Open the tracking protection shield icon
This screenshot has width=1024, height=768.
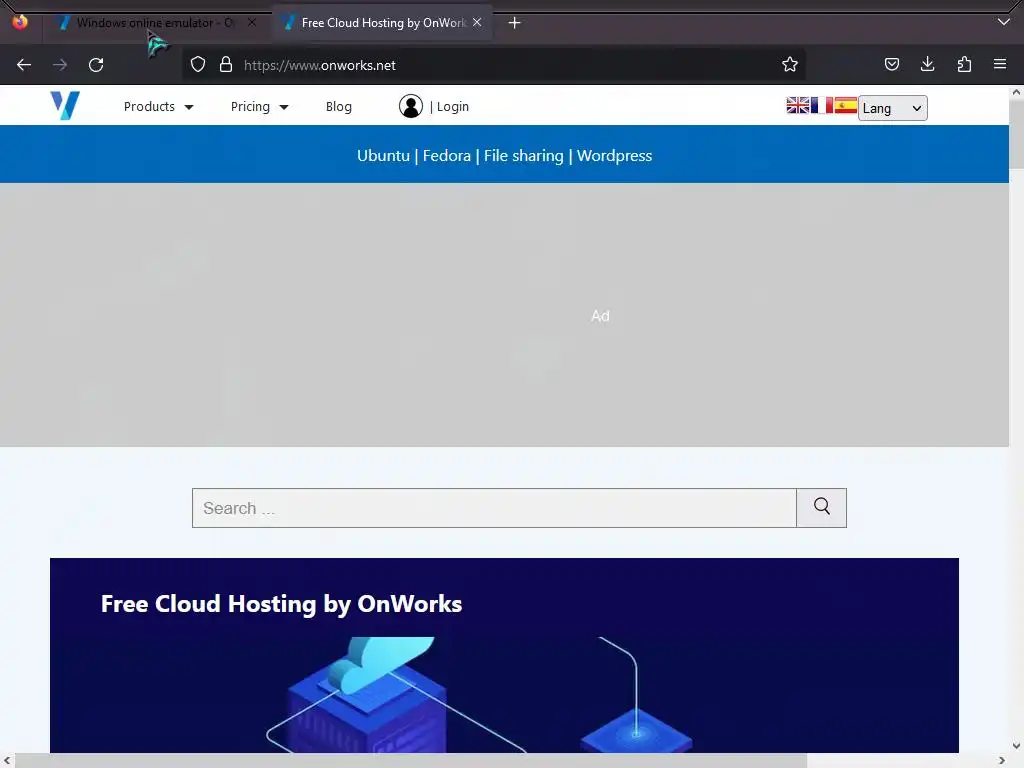pyautogui.click(x=198, y=64)
